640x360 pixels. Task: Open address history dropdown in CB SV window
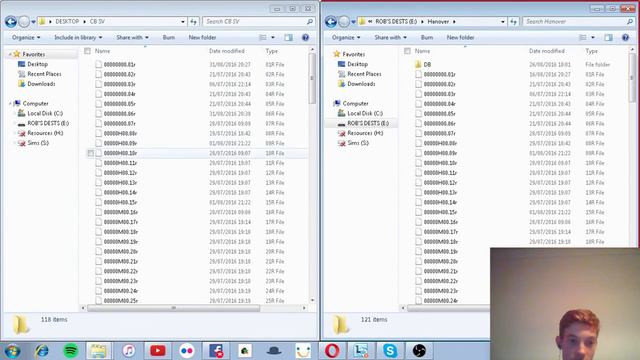(x=183, y=22)
